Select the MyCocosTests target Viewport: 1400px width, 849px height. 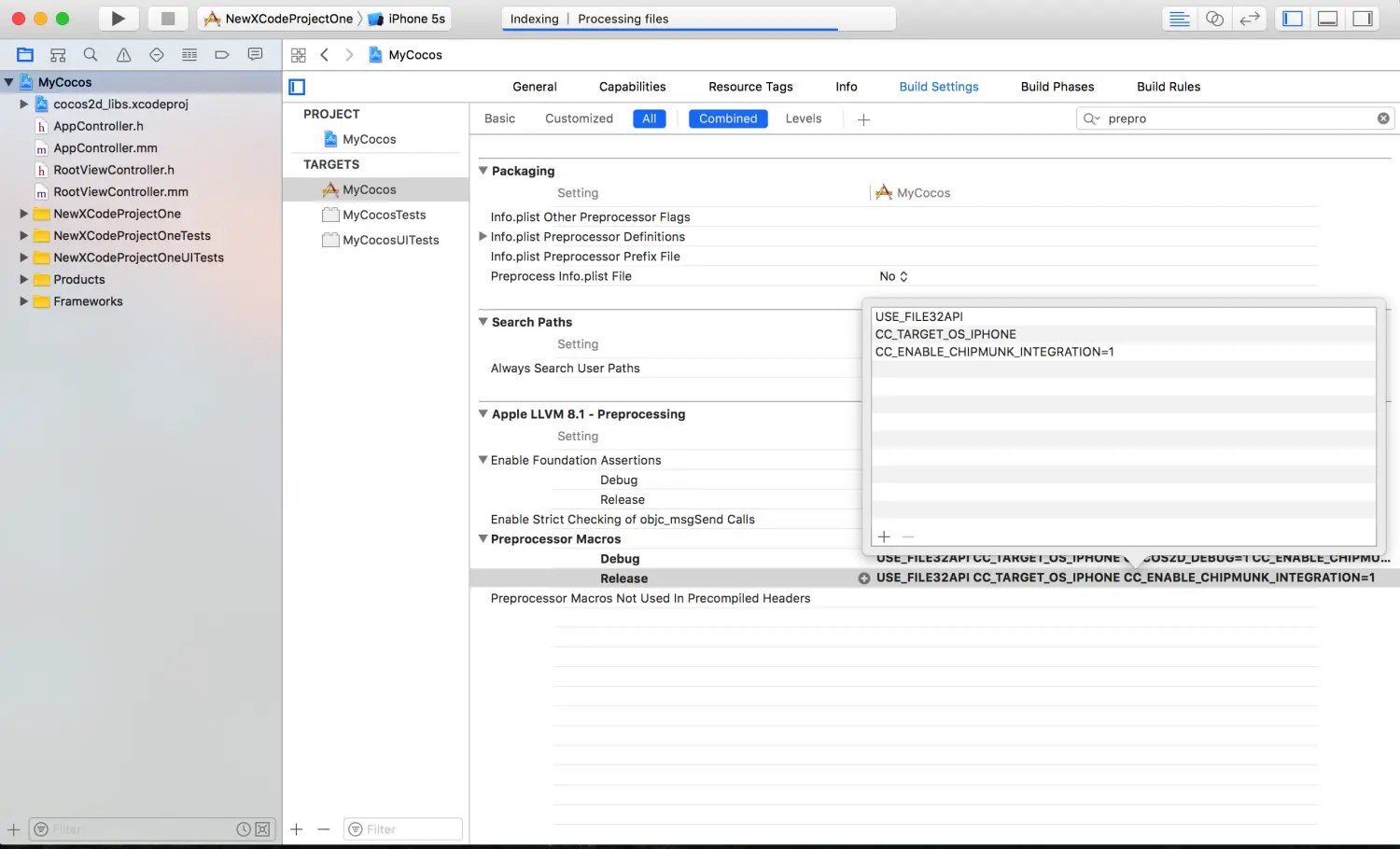click(384, 215)
